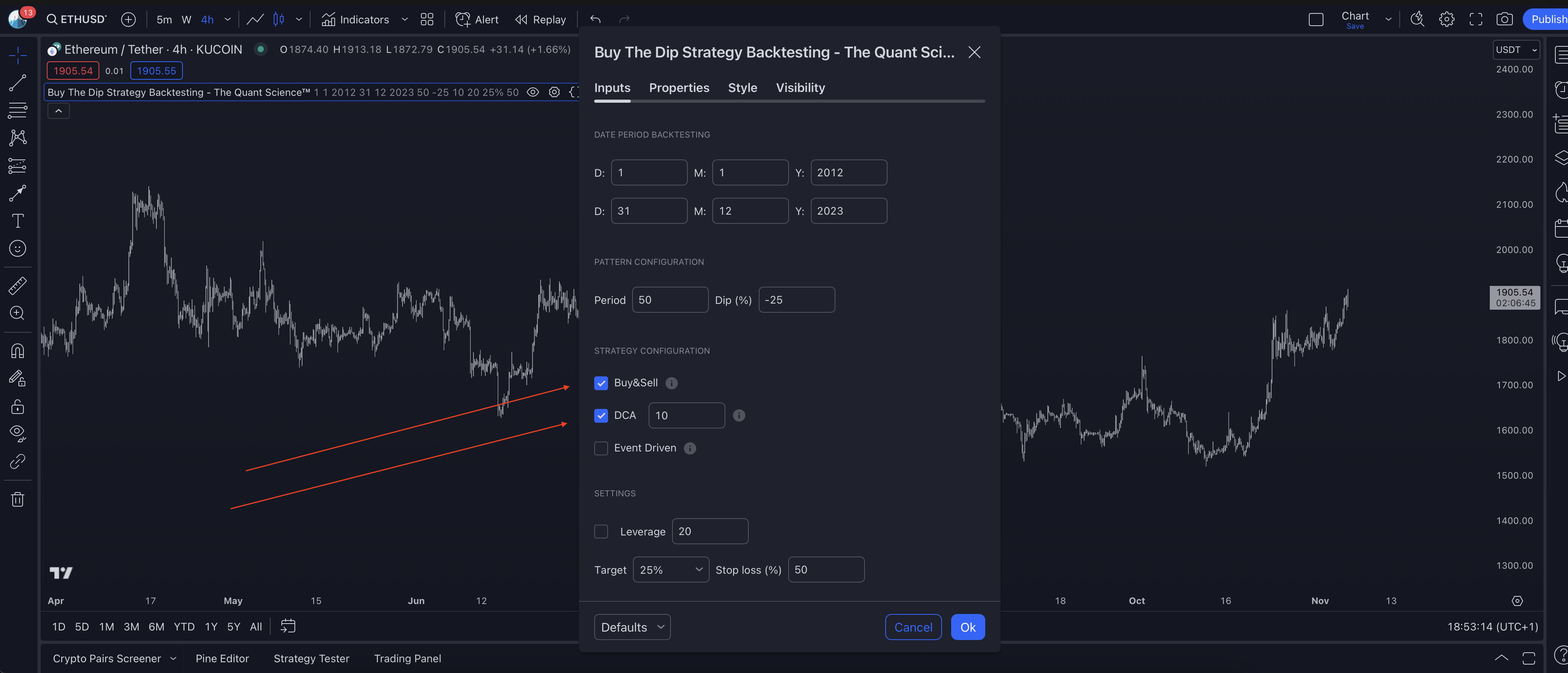Screen dimensions: 1568x673
Task: Expand the Defaults dropdown
Action: 632,627
